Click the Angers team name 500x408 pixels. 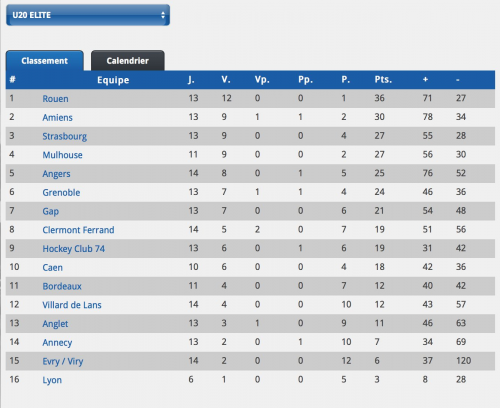[x=56, y=174]
